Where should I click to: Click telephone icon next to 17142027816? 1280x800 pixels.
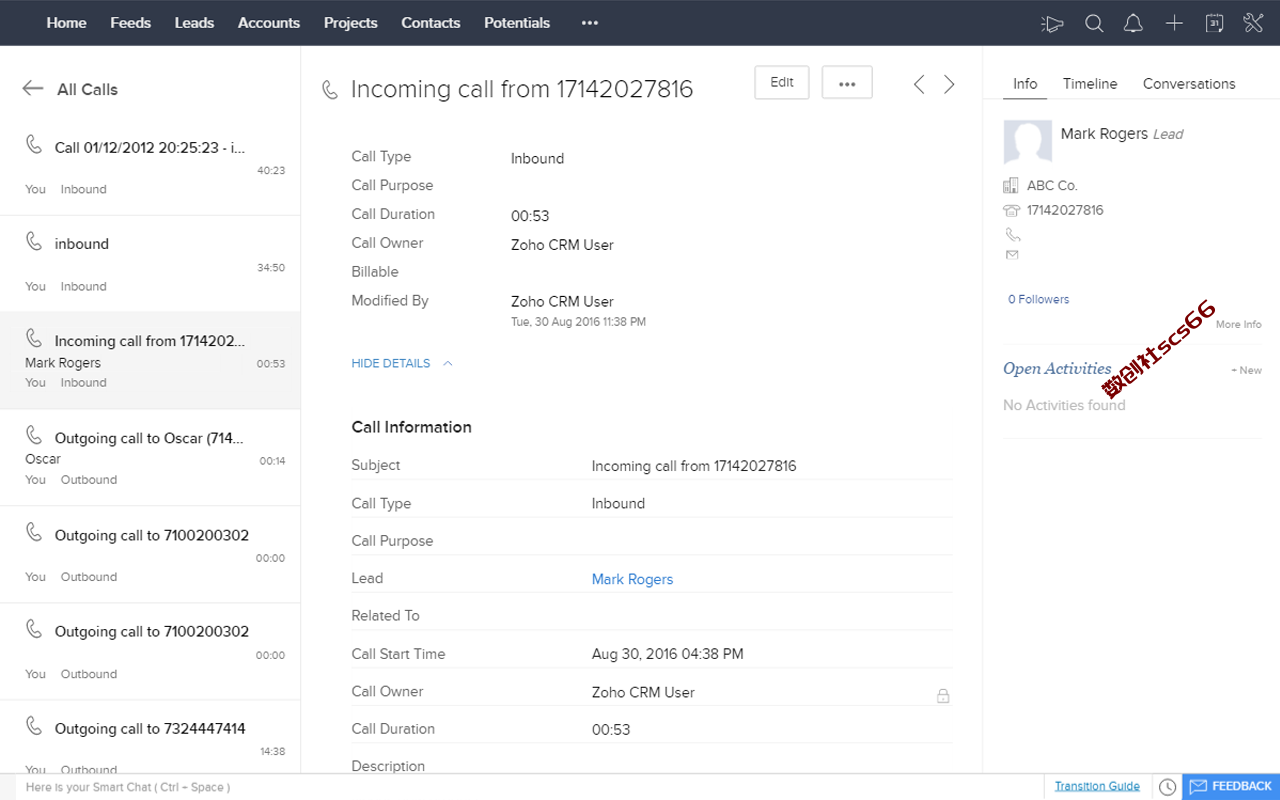coord(1011,210)
